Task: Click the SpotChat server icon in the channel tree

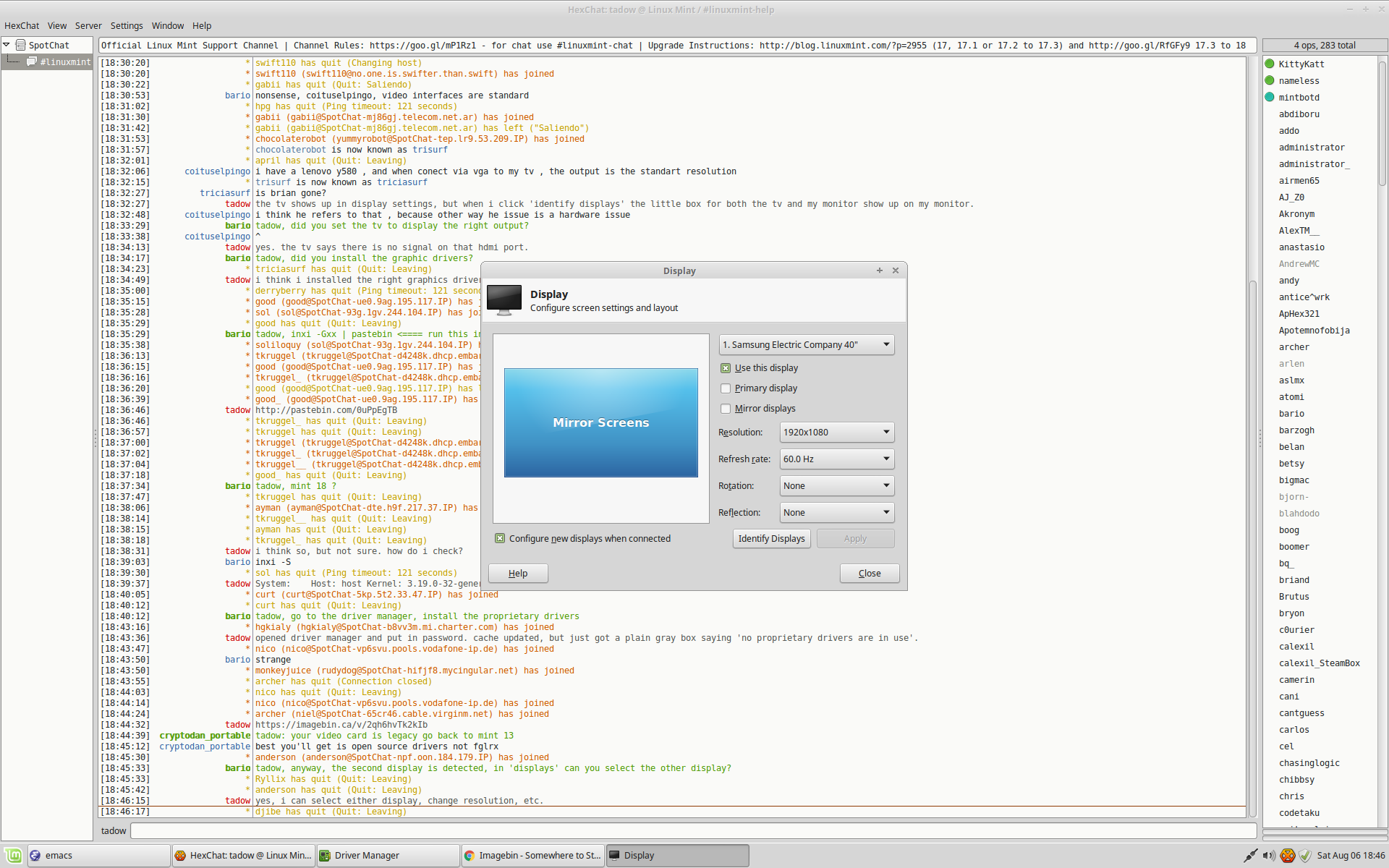Action: pos(21,45)
